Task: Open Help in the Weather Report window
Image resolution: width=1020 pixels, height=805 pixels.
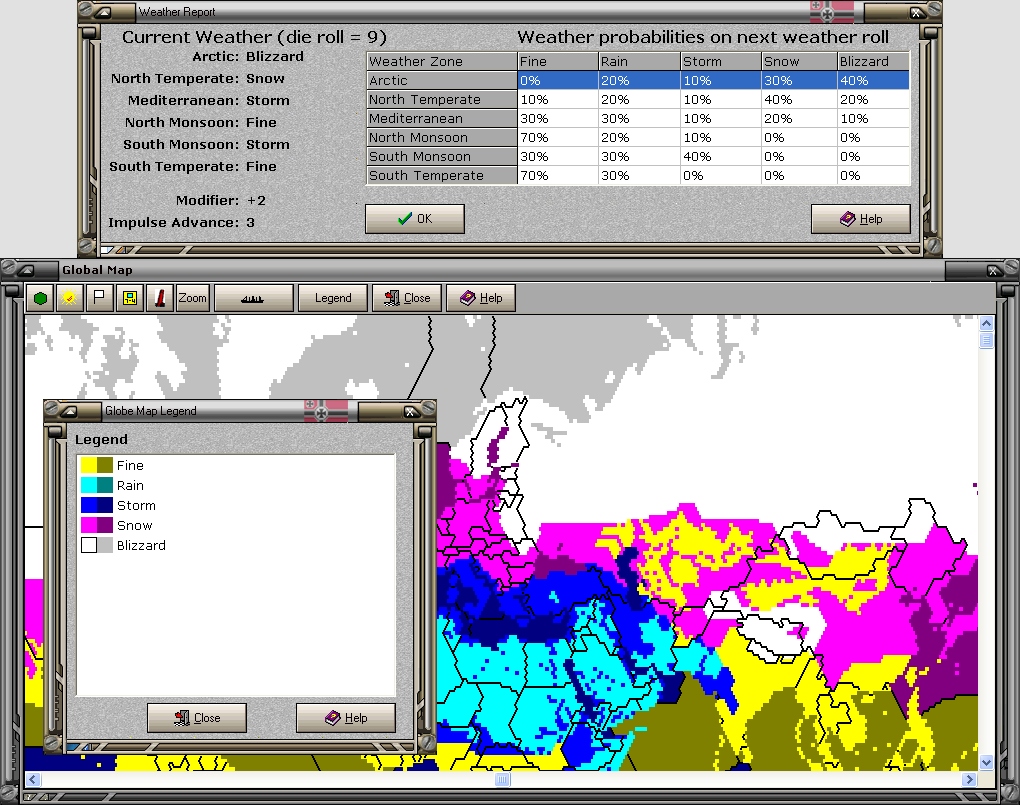Action: 861,219
